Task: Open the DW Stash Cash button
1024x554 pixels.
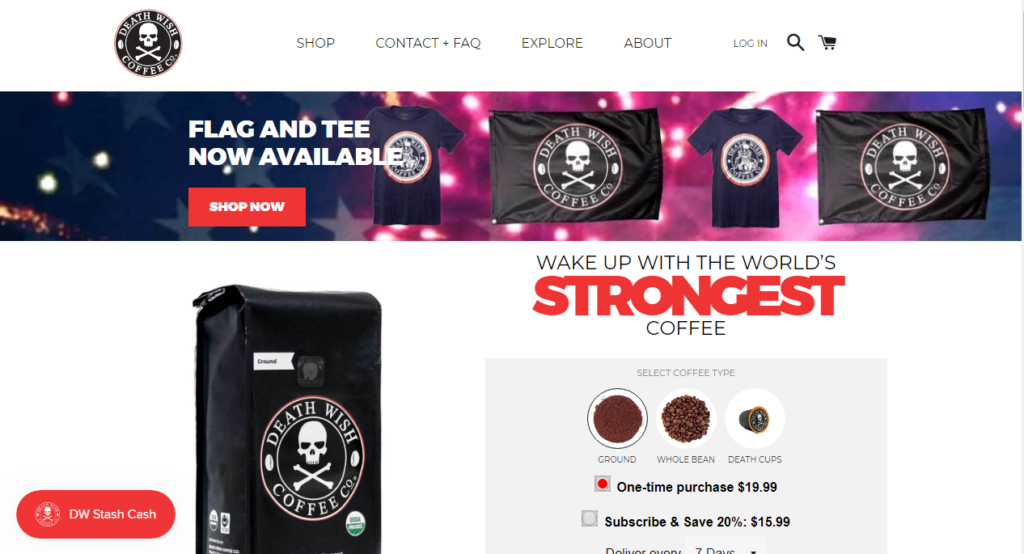Action: 96,514
